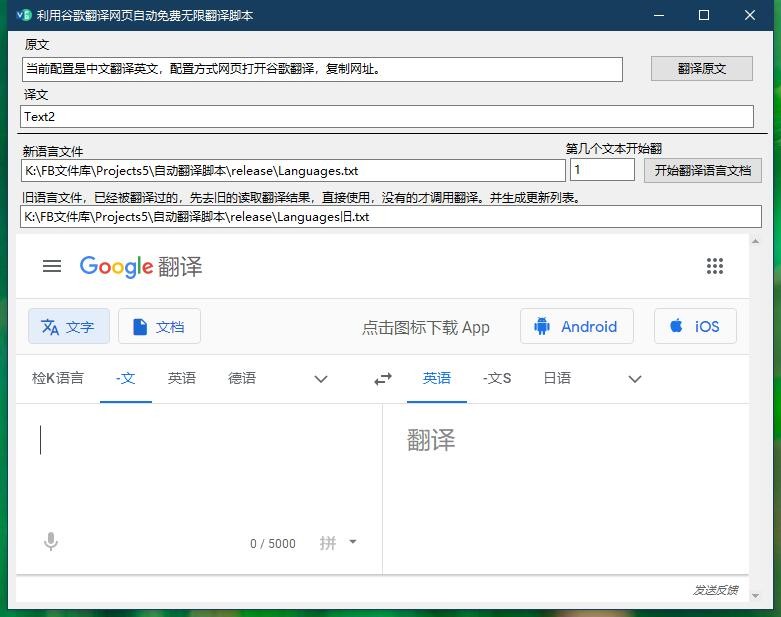The height and width of the screenshot is (617, 781).
Task: Click the 翻译原文 button
Action: tap(701, 68)
